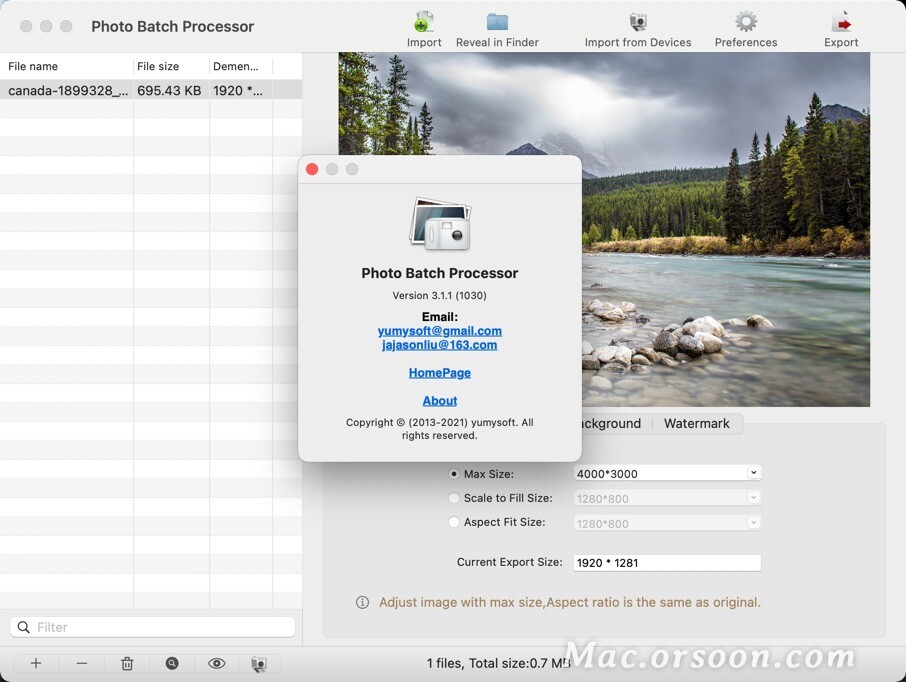Open Preferences gear icon

pos(746,22)
